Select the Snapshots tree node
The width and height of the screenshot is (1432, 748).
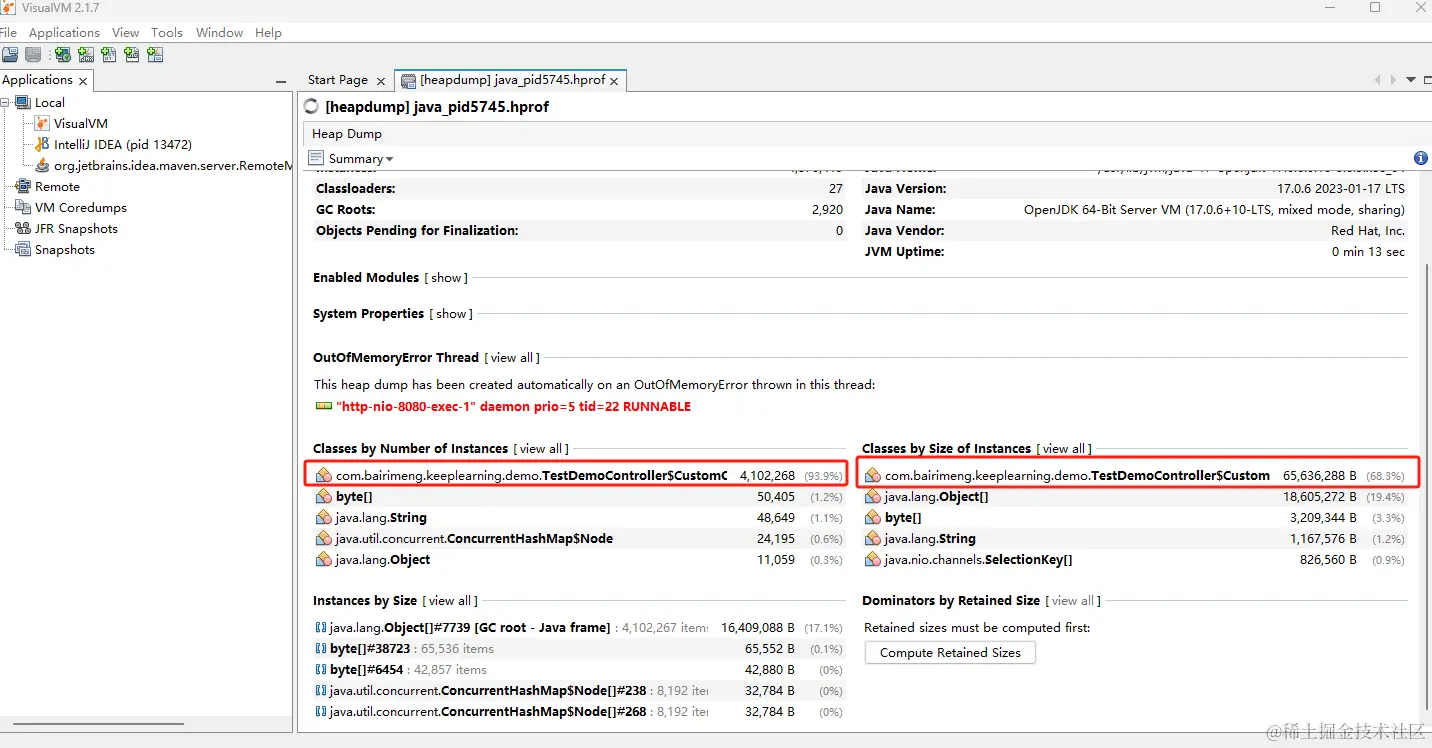click(x=65, y=249)
